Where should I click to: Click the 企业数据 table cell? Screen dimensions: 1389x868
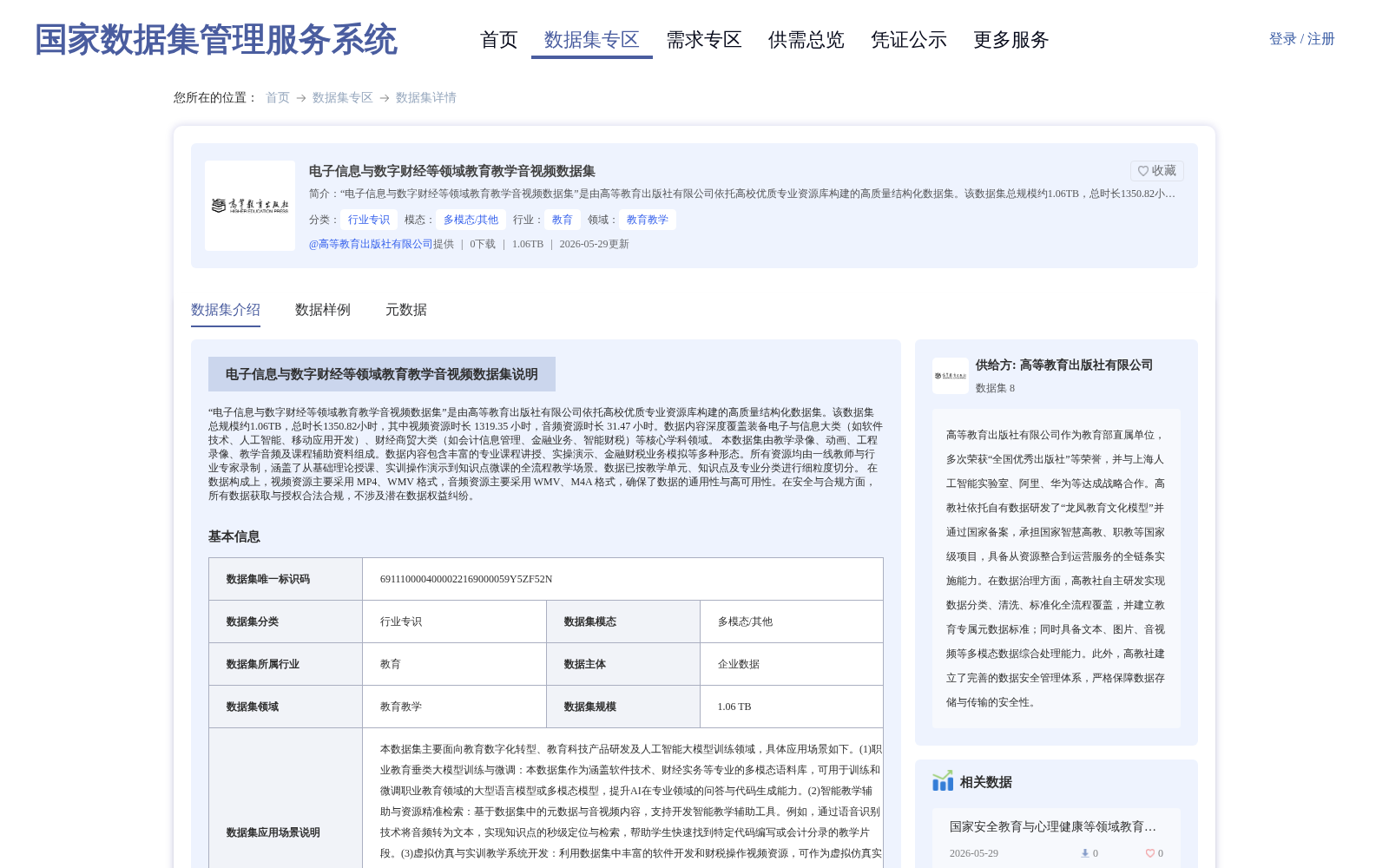tap(739, 664)
